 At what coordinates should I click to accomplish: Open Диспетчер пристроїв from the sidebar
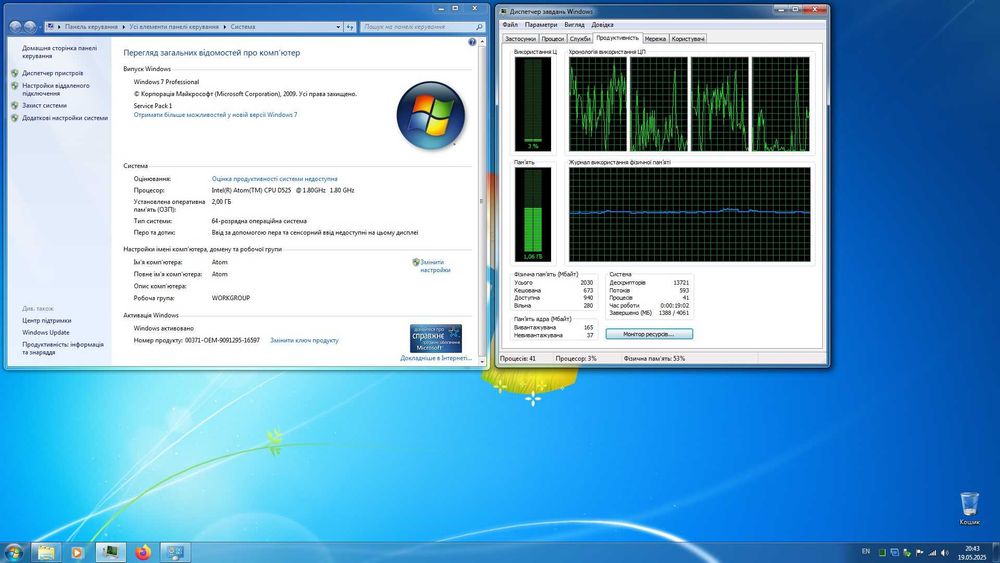click(52, 73)
